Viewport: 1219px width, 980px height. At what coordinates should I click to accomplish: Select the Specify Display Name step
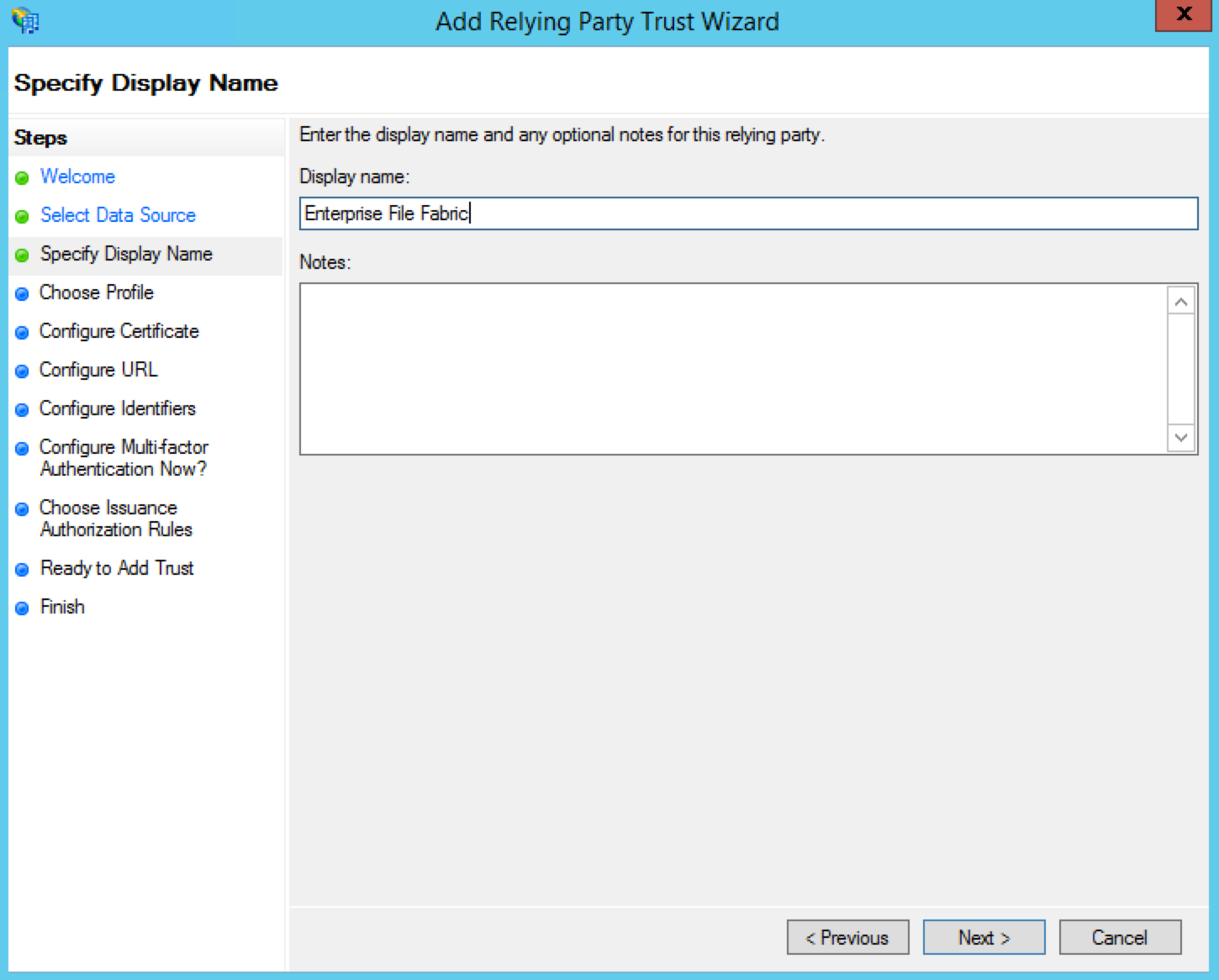[126, 254]
